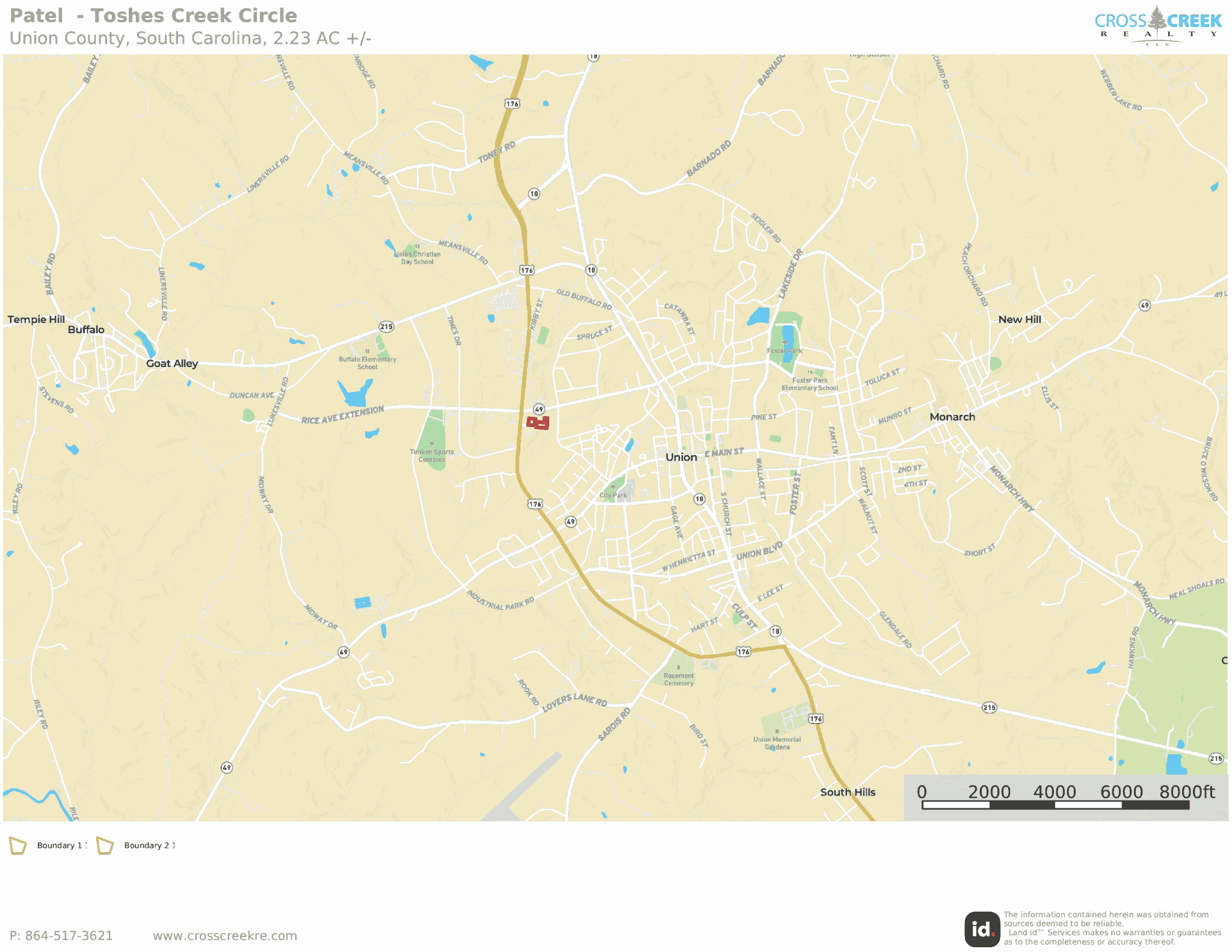Screen dimensions: 1232x952
Task: Click the Route 176 shield near Toney Rd
Action: (512, 104)
